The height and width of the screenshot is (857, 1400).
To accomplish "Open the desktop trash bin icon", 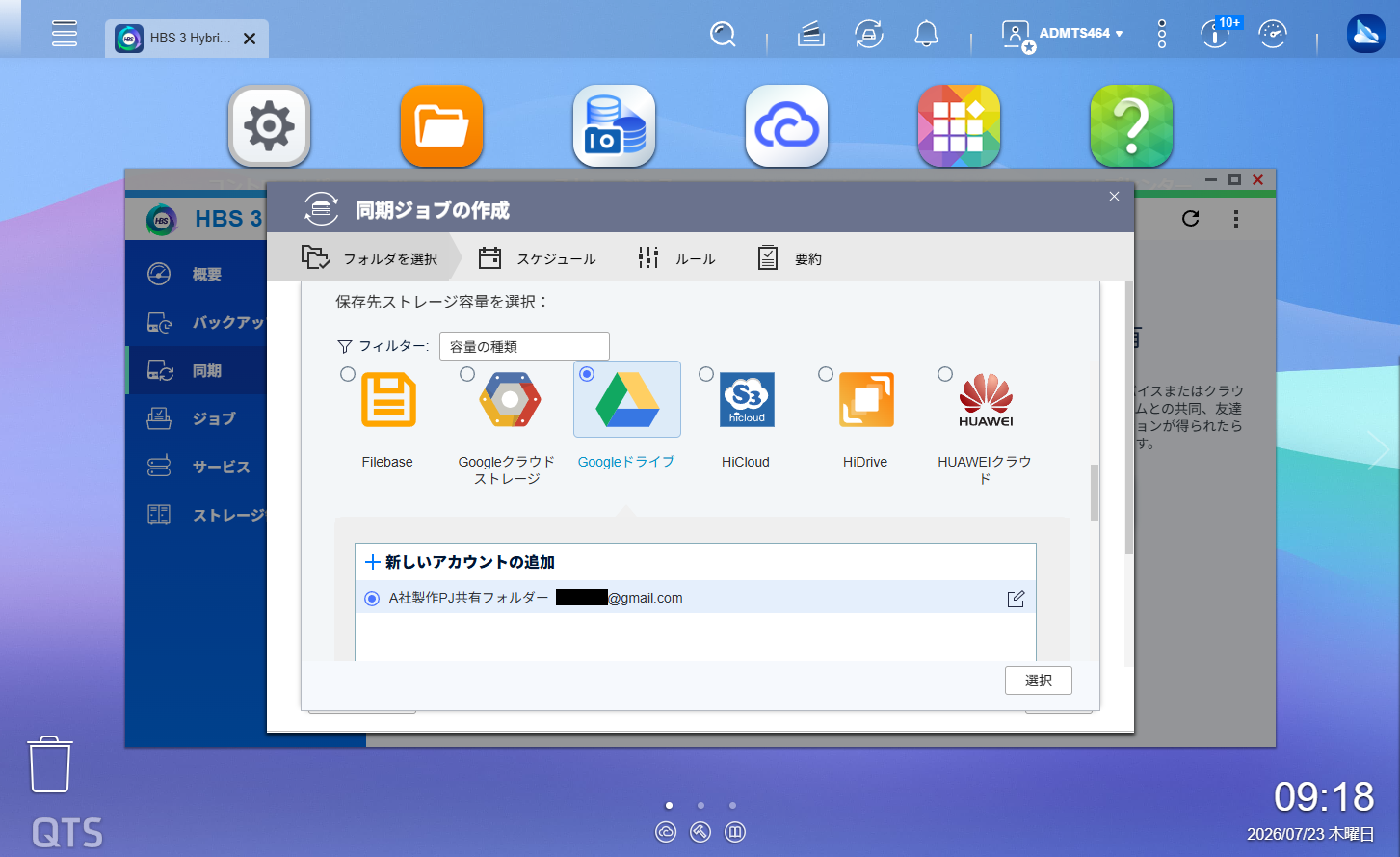I will [x=49, y=764].
